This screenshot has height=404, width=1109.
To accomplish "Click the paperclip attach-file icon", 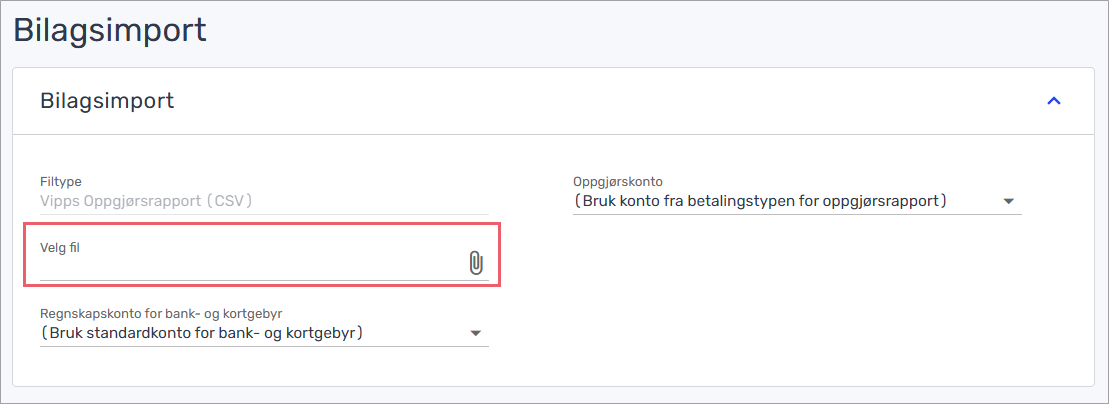I will coord(476,263).
